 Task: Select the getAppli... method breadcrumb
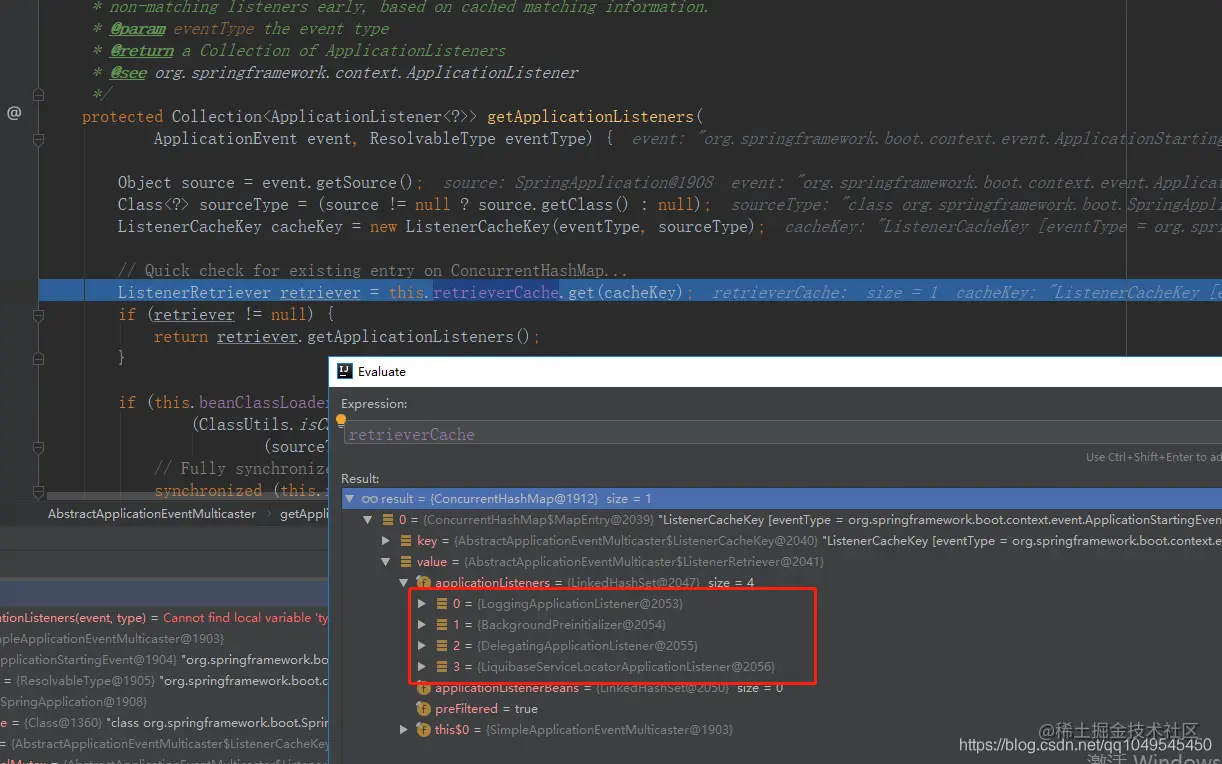pos(304,514)
